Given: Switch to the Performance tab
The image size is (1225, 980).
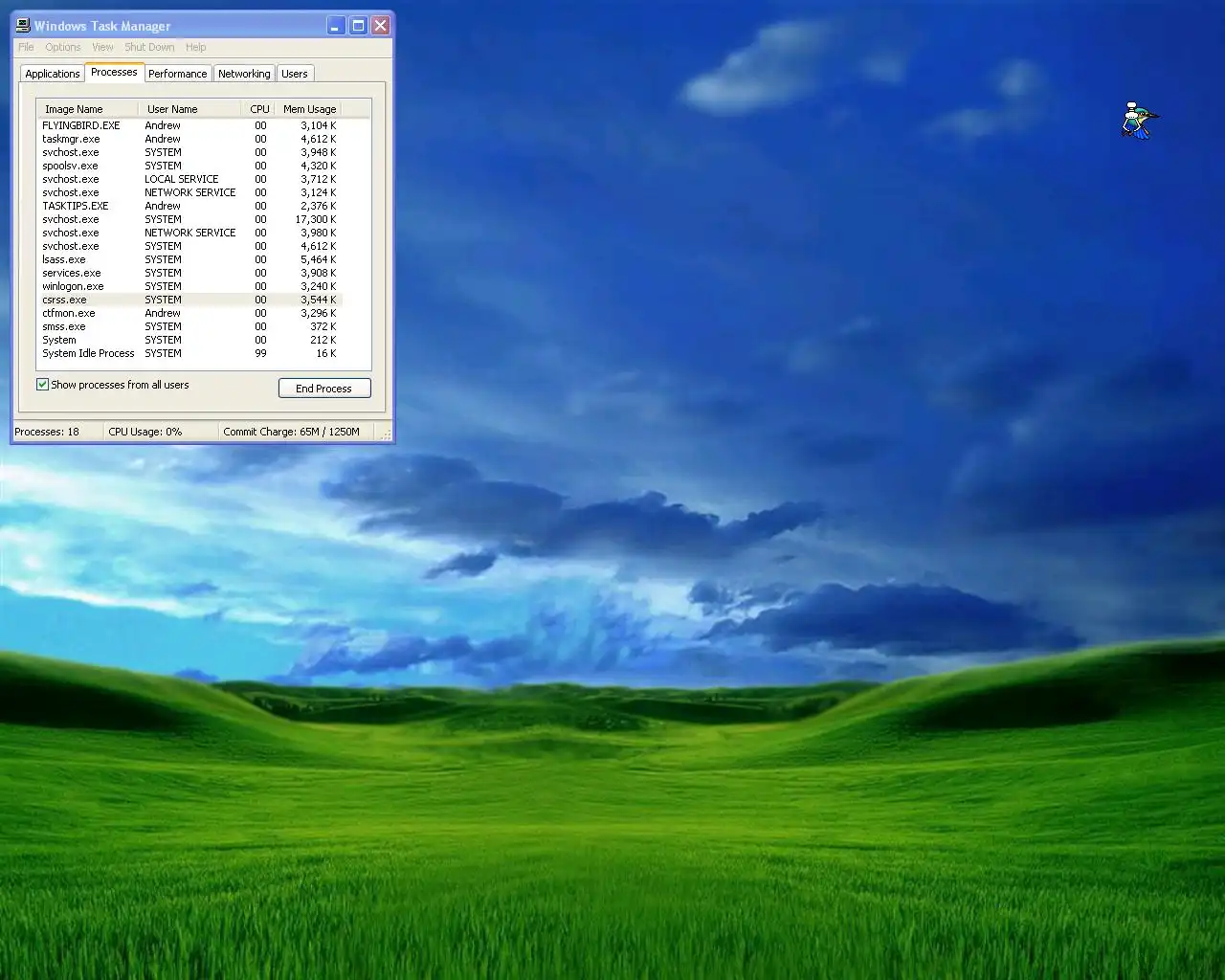Looking at the screenshot, I should click(x=177, y=74).
